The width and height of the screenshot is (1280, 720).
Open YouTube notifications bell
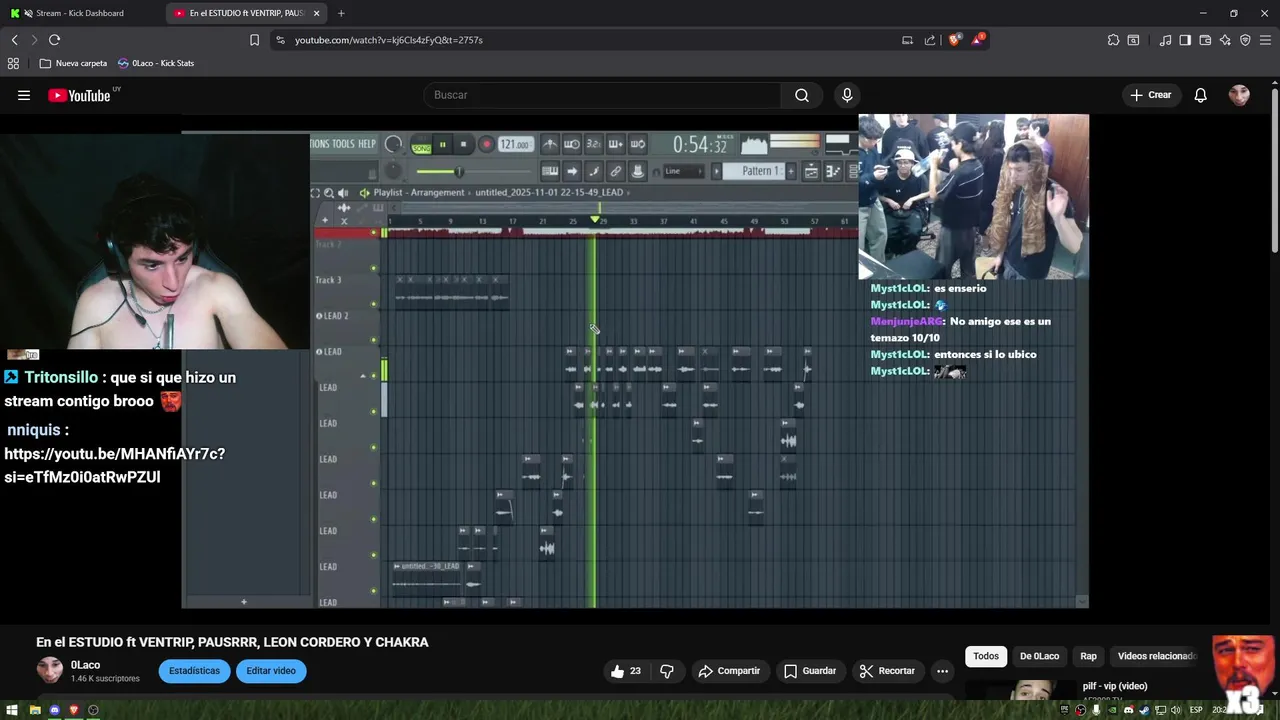point(1201,95)
